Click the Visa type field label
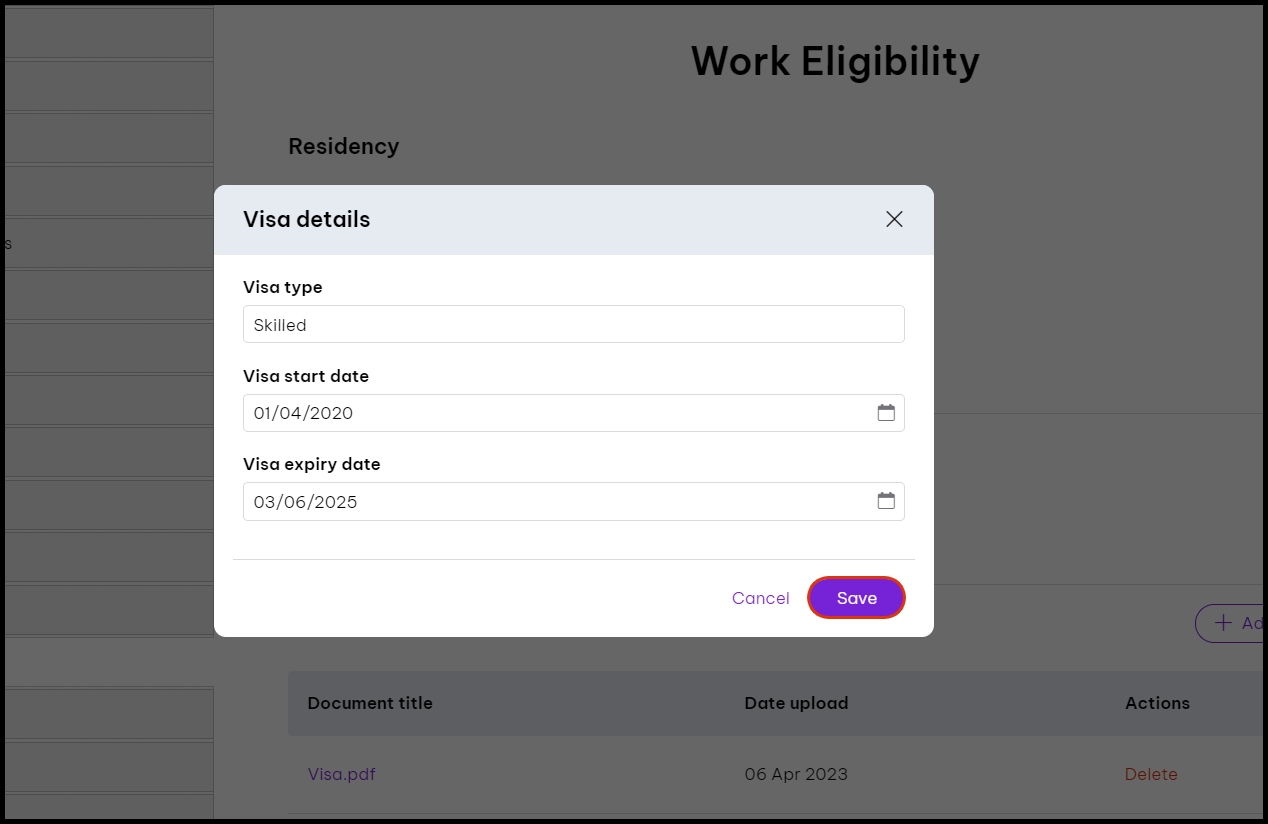Viewport: 1268px width, 824px height. pyautogui.click(x=283, y=287)
